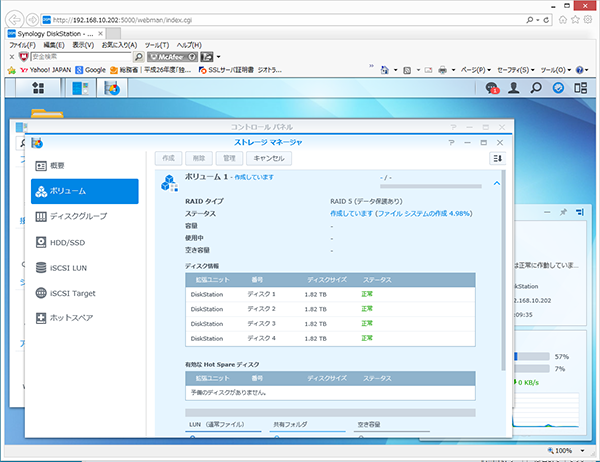Select iSCSI Target in the sidebar
This screenshot has width=600, height=462.
84,293
